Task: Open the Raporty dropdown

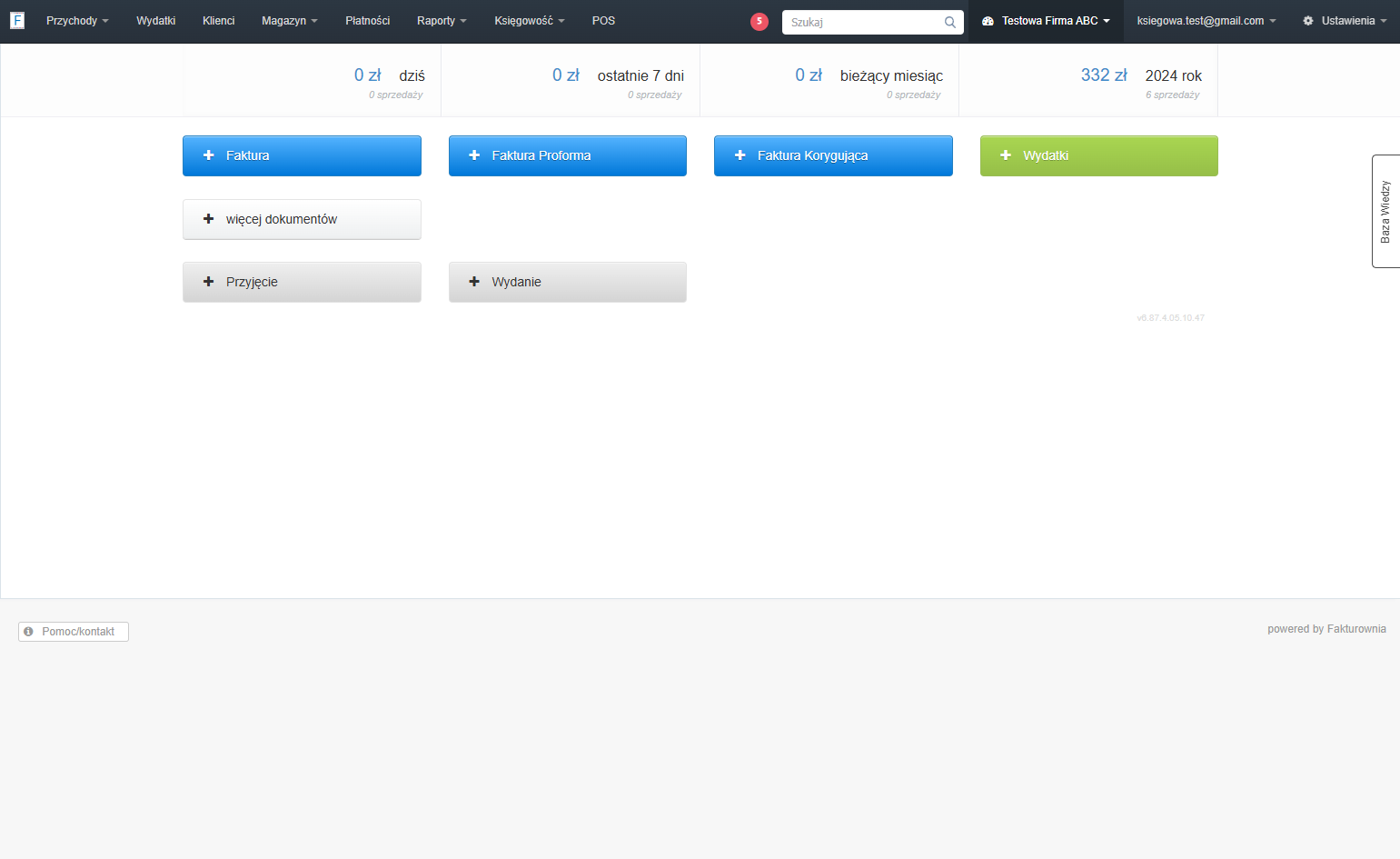Action: (442, 21)
